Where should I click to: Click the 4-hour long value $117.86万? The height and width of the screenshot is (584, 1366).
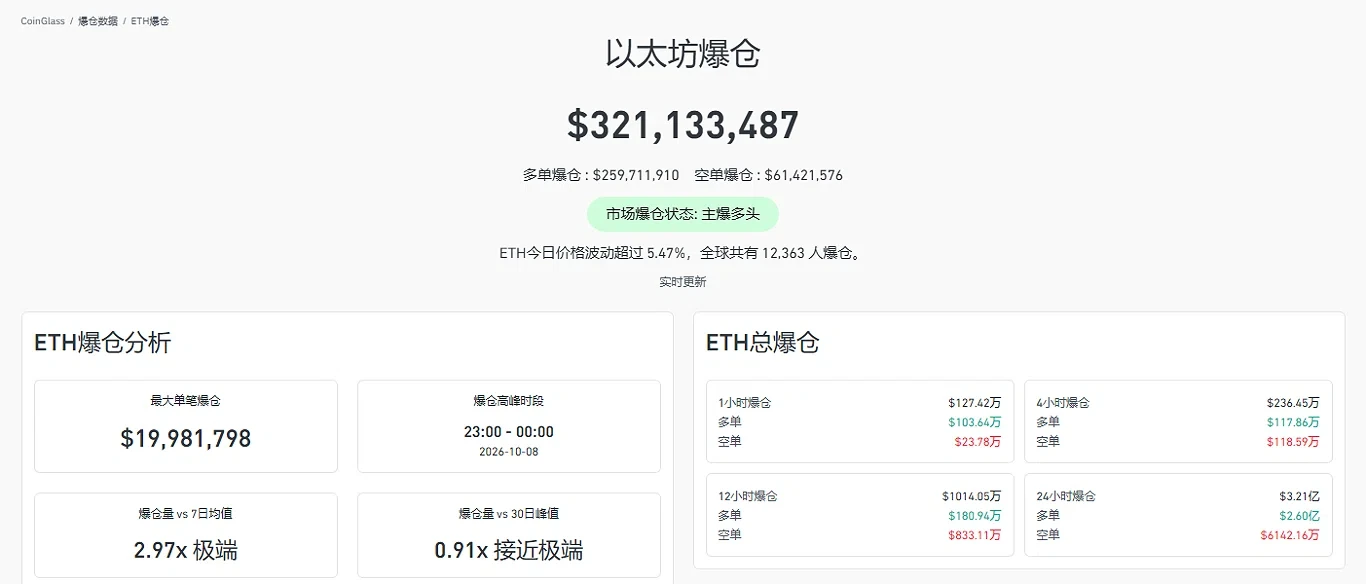[x=1293, y=422]
